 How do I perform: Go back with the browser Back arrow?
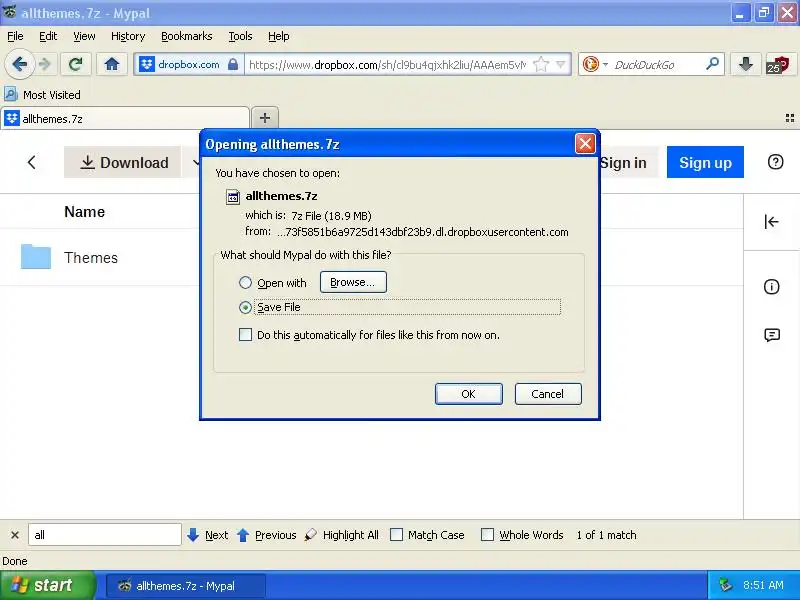[x=19, y=64]
